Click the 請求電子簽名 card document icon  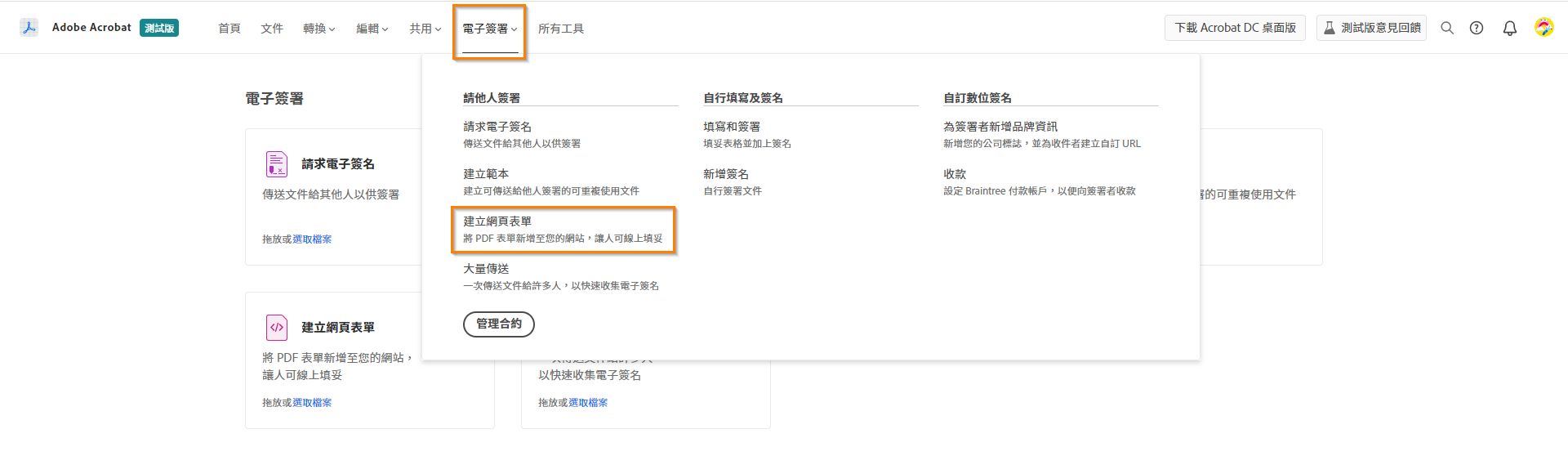[277, 164]
